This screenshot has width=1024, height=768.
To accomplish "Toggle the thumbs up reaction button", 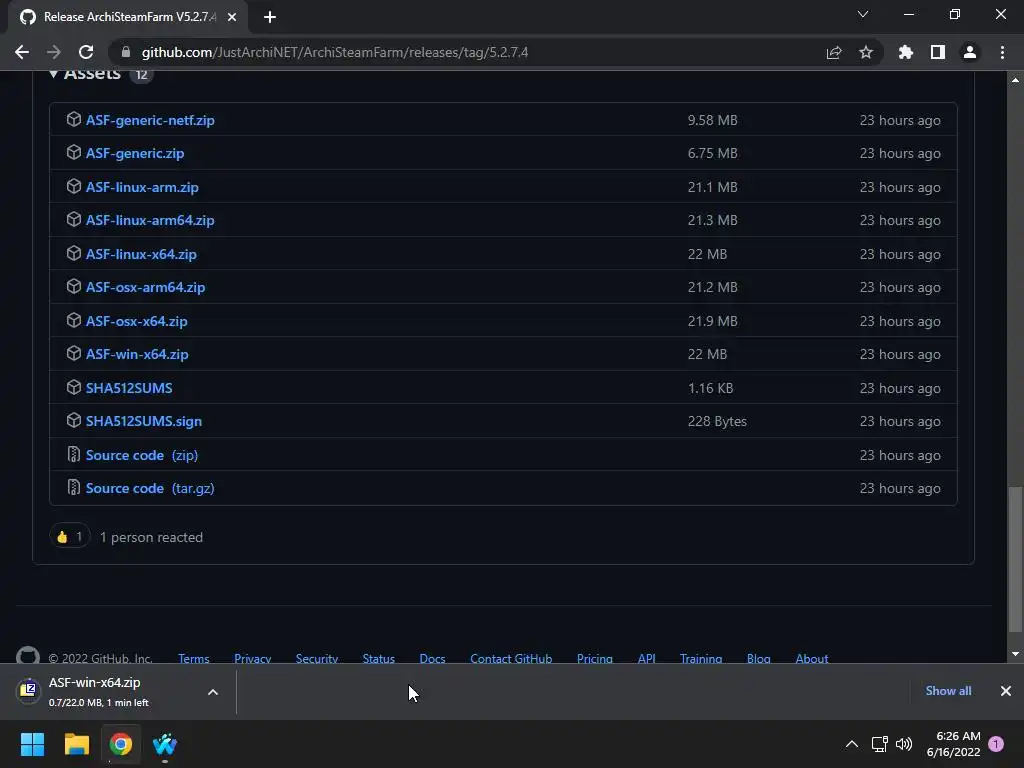I will 69,537.
